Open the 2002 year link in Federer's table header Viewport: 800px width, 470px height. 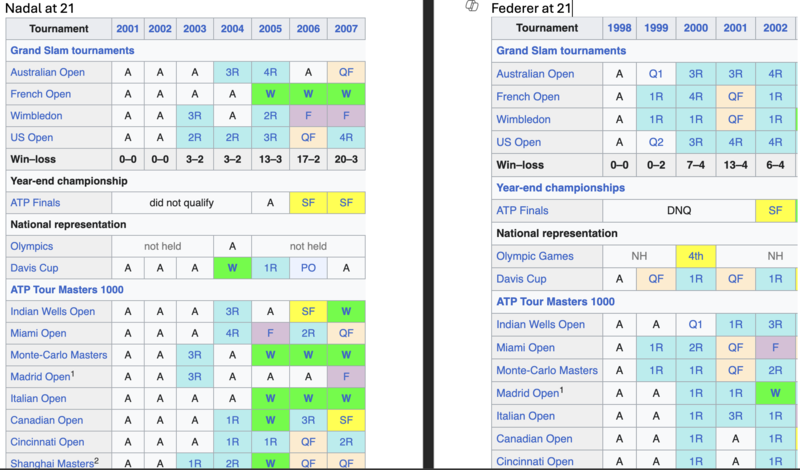tap(775, 28)
